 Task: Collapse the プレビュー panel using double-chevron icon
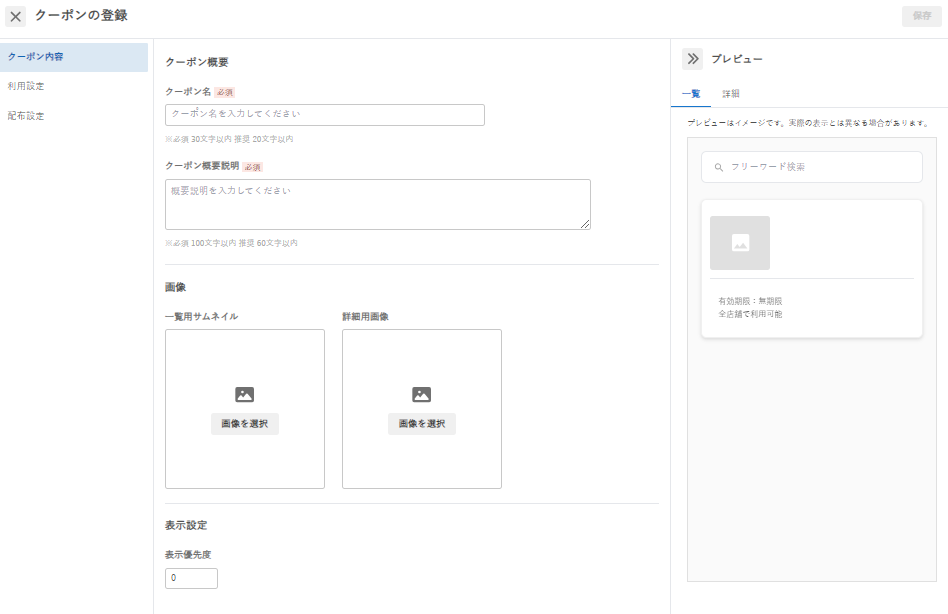point(693,59)
